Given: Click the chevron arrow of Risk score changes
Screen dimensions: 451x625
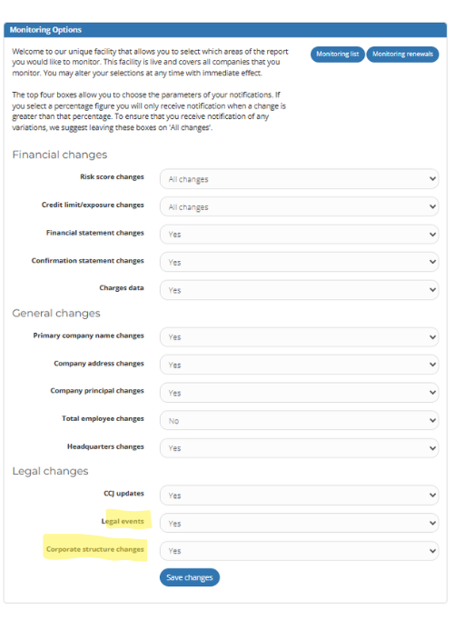Looking at the screenshot, I should [x=432, y=179].
